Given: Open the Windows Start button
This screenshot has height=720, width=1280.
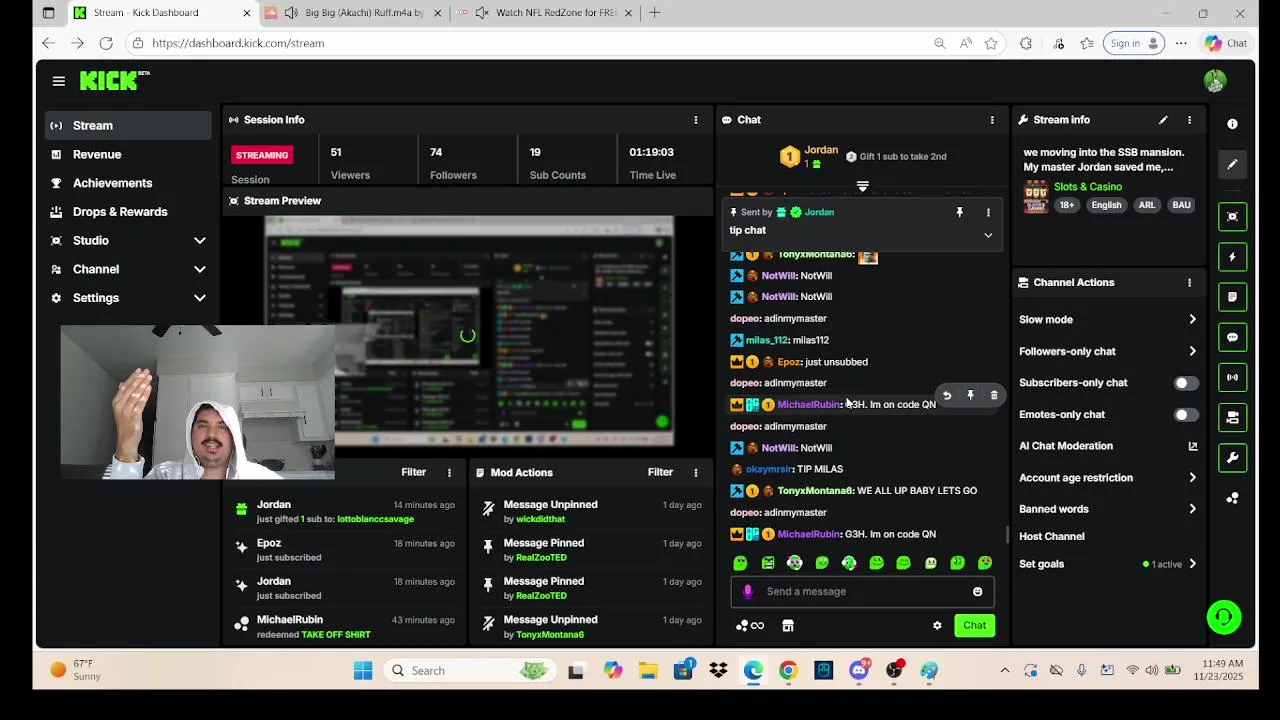Looking at the screenshot, I should (x=362, y=671).
